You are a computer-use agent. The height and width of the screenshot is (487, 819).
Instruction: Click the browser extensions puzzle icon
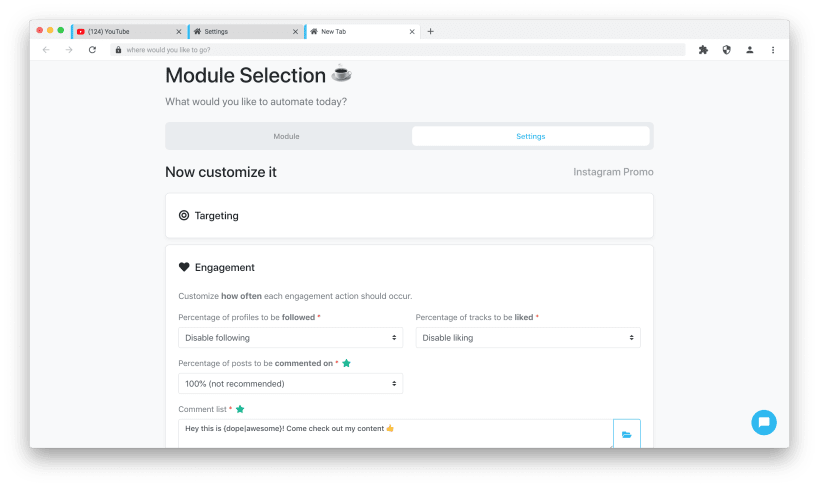coord(703,50)
